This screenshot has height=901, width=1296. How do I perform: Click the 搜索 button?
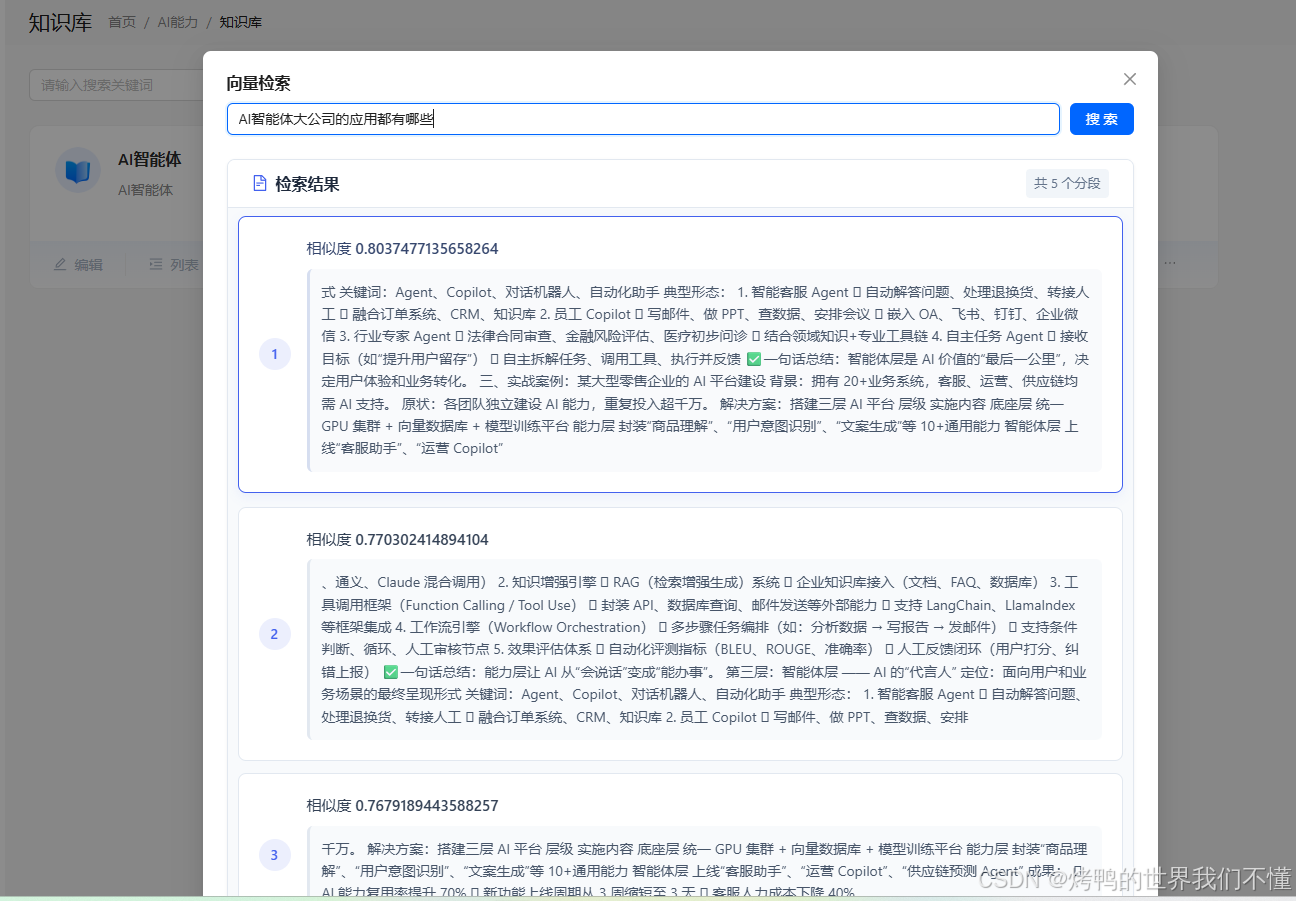coord(1102,119)
